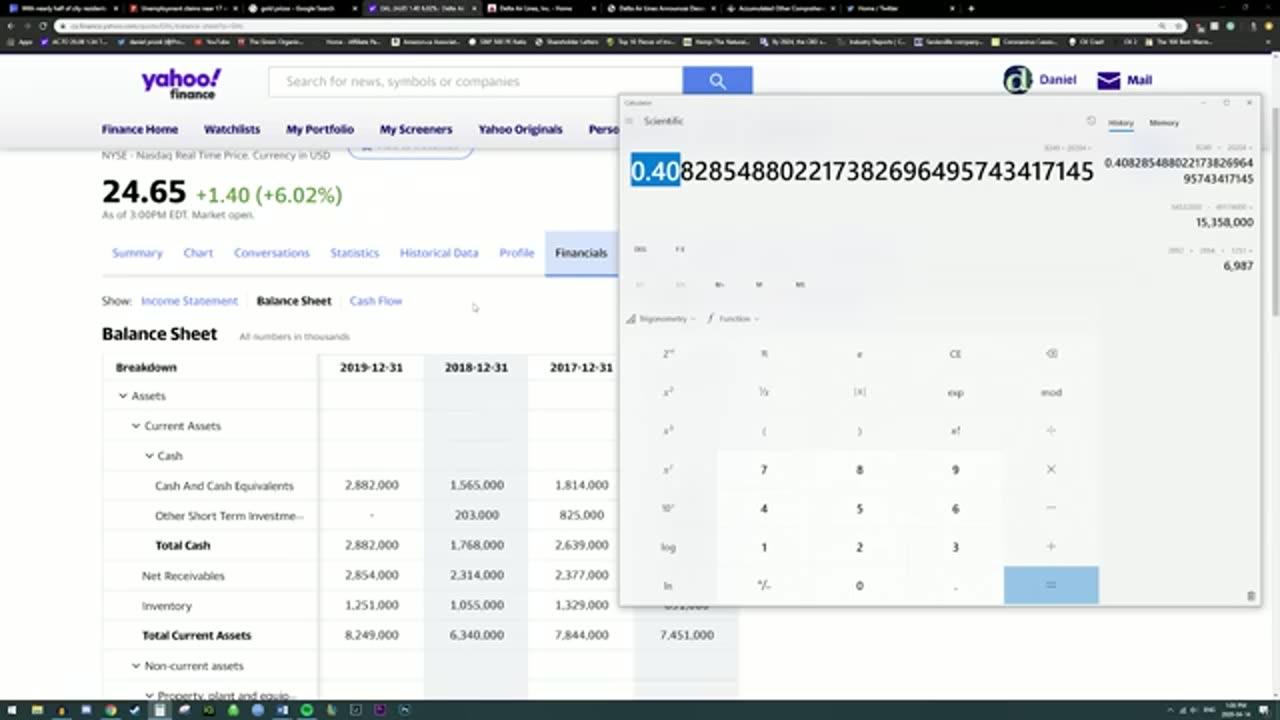Open the Historical Data tab
Viewport: 1280px width, 720px height.
(x=439, y=253)
